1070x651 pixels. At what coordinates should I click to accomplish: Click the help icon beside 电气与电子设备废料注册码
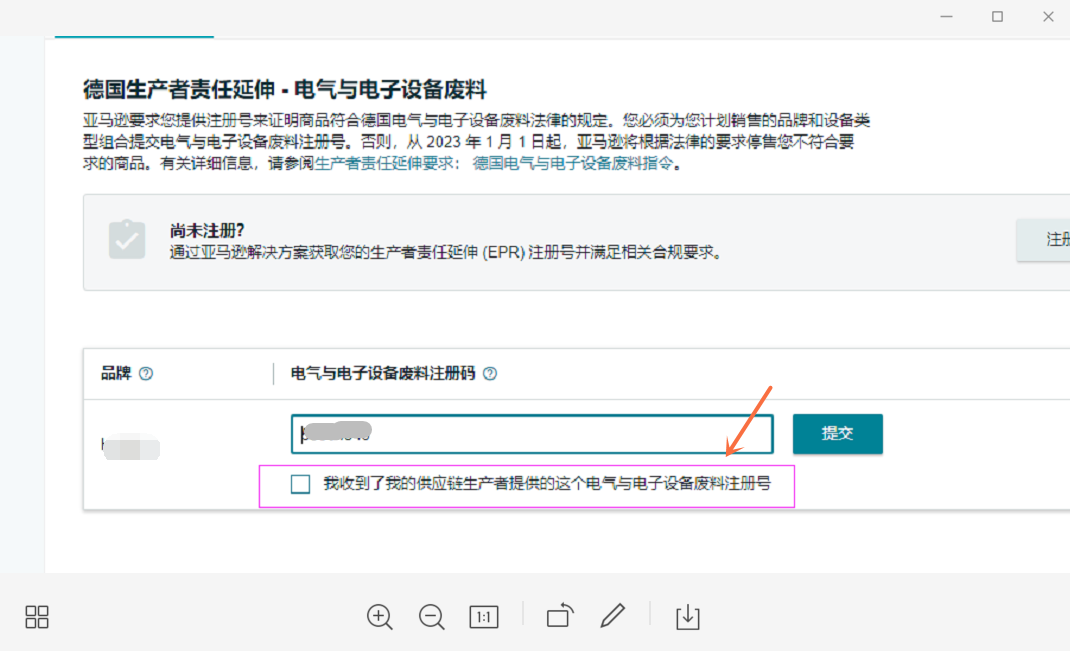(489, 372)
